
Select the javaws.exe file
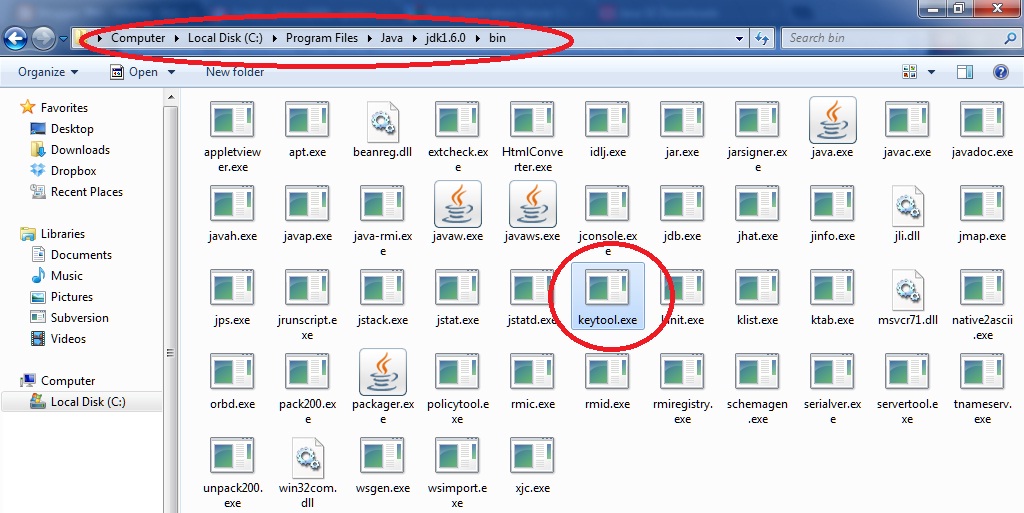pos(532,213)
